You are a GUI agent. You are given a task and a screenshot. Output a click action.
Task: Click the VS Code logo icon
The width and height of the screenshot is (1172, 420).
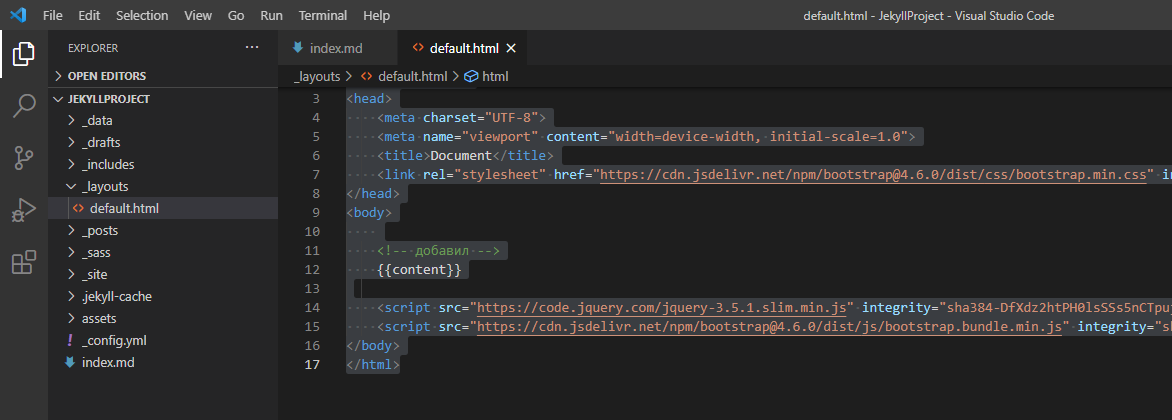(17, 16)
